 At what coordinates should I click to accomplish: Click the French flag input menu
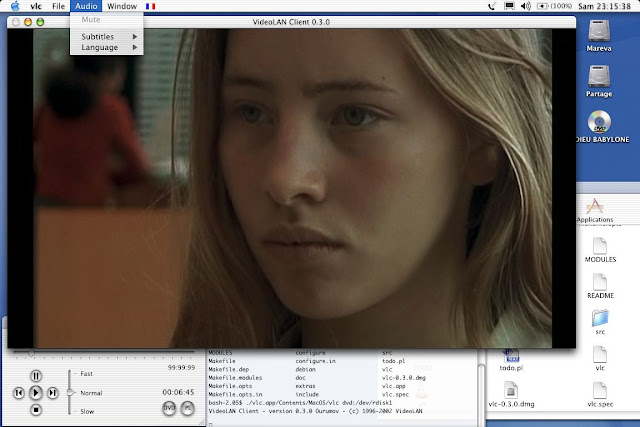(x=151, y=7)
